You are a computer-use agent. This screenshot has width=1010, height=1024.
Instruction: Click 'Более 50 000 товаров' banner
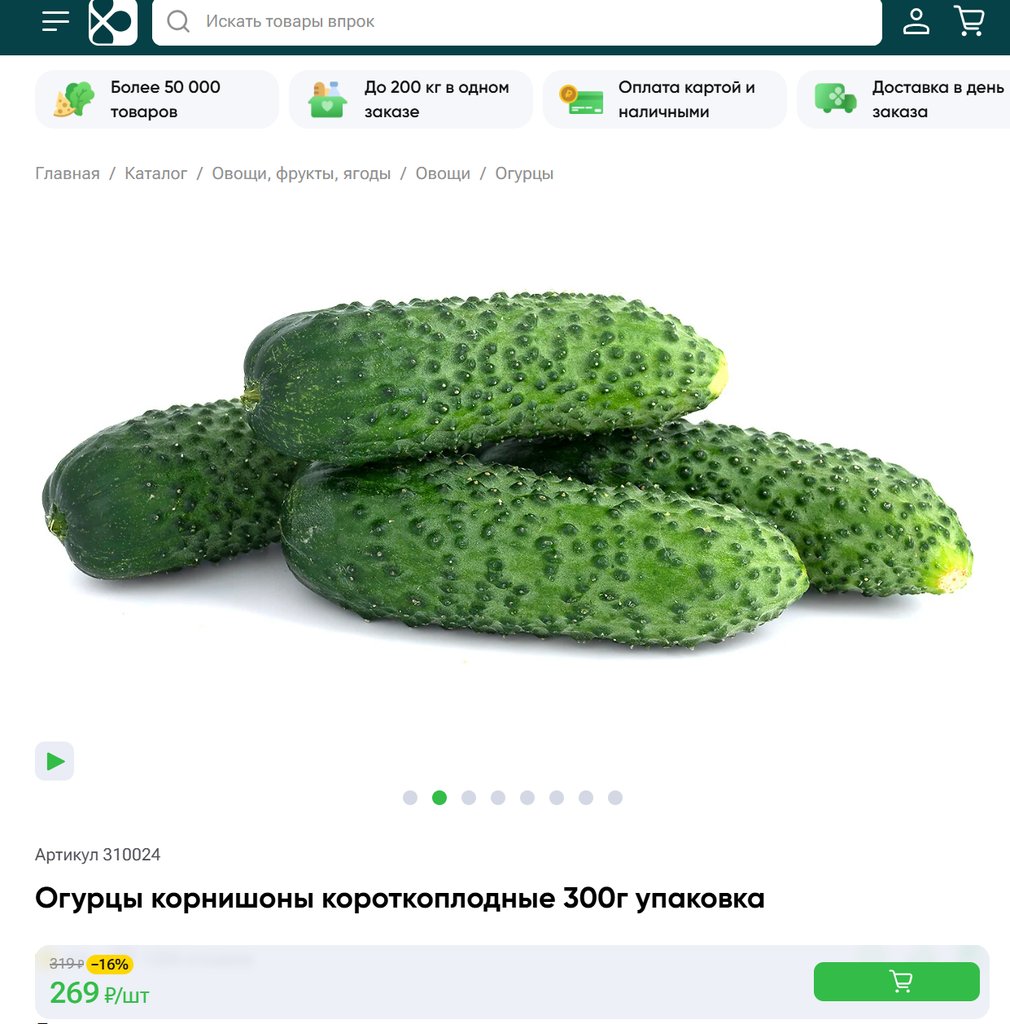coord(157,99)
